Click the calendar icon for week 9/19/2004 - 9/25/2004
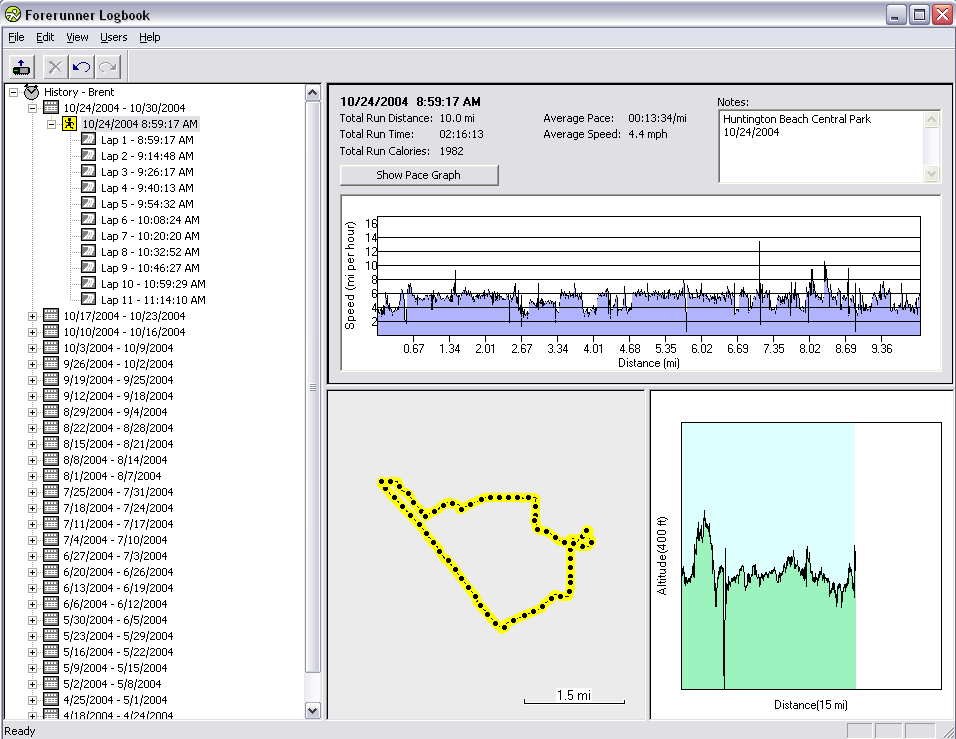Image resolution: width=956 pixels, height=739 pixels. [51, 380]
